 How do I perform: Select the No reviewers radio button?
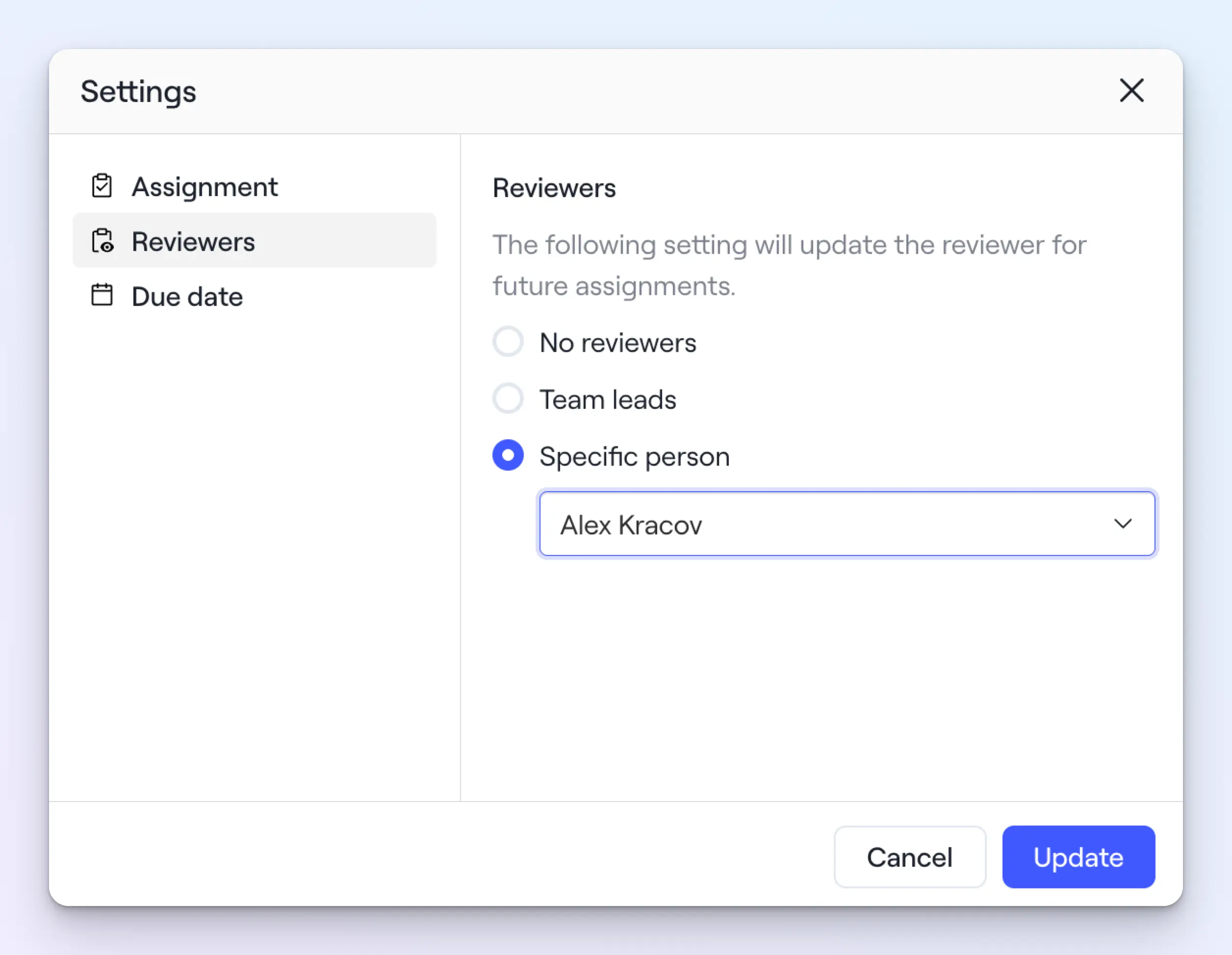click(508, 342)
